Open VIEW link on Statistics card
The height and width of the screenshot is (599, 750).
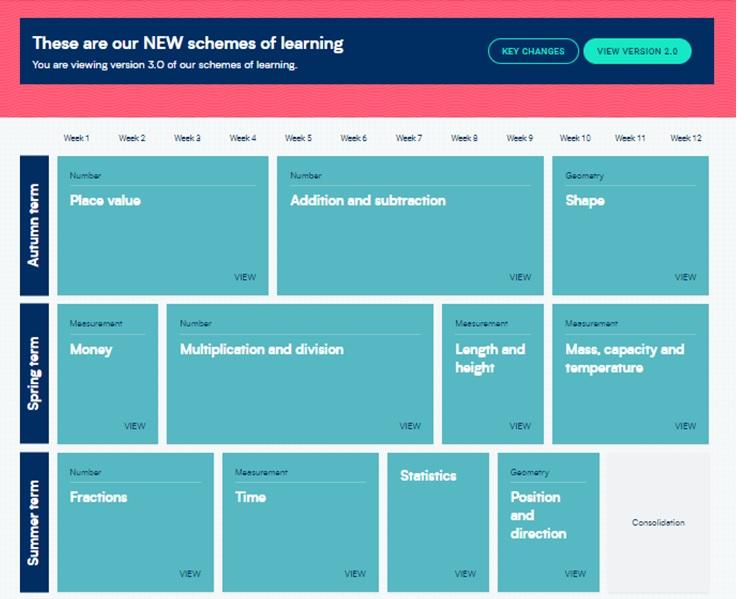pos(465,574)
